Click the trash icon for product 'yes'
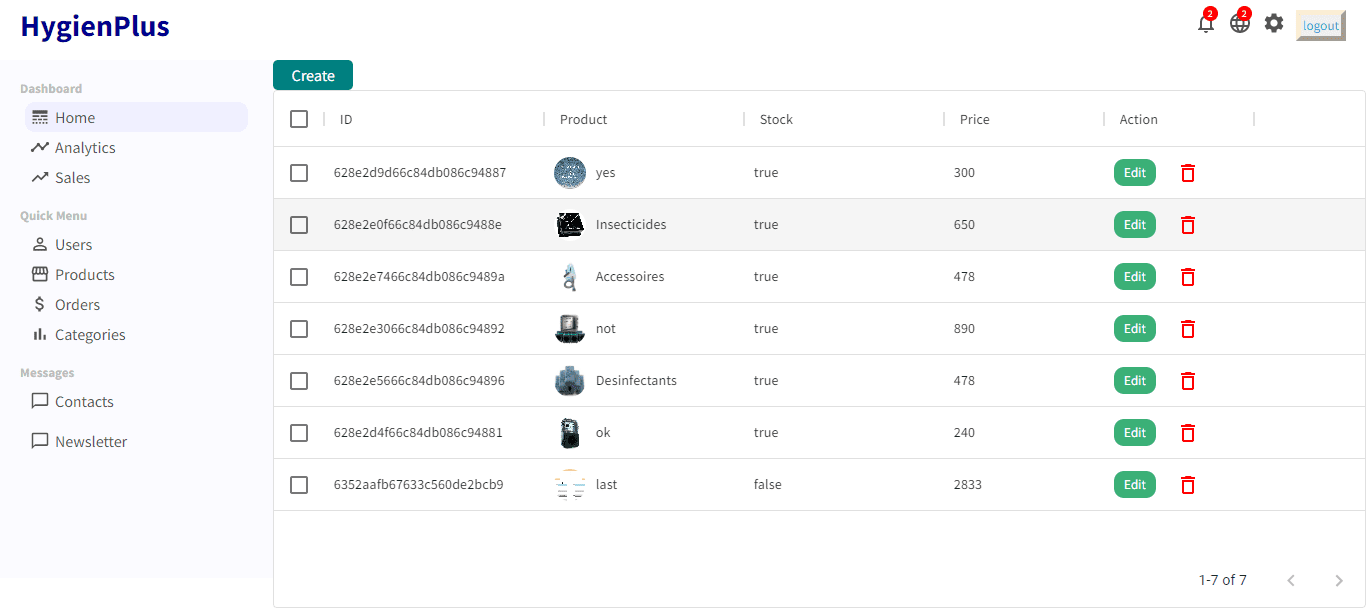The width and height of the screenshot is (1366, 608). pyautogui.click(x=1188, y=173)
